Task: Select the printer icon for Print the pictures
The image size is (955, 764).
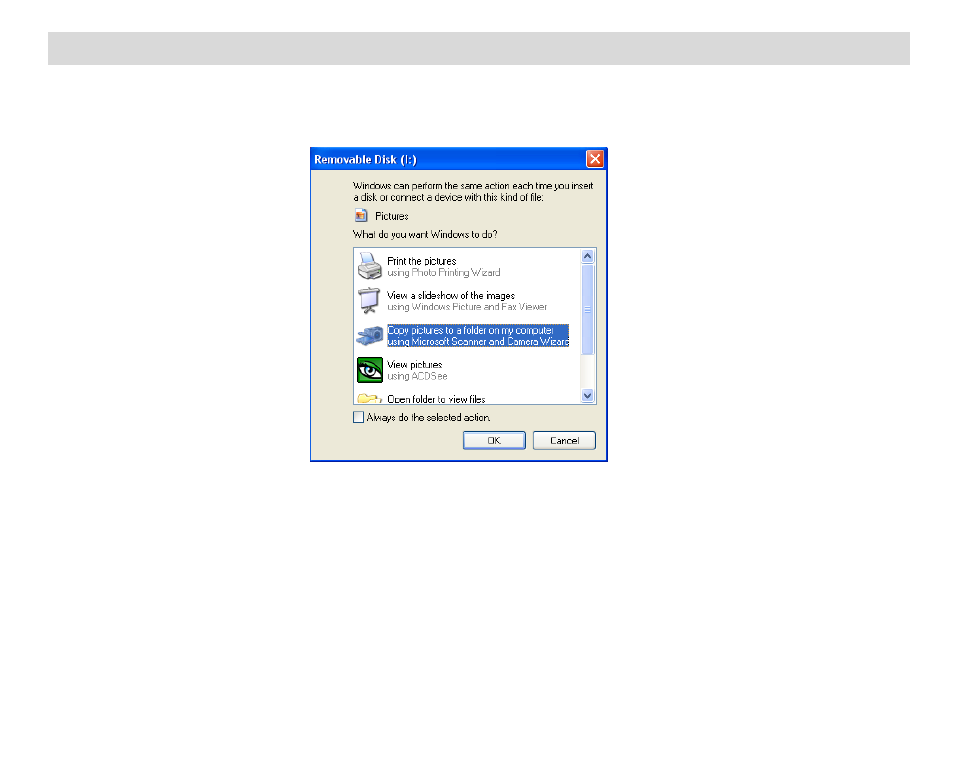Action: coord(369,266)
